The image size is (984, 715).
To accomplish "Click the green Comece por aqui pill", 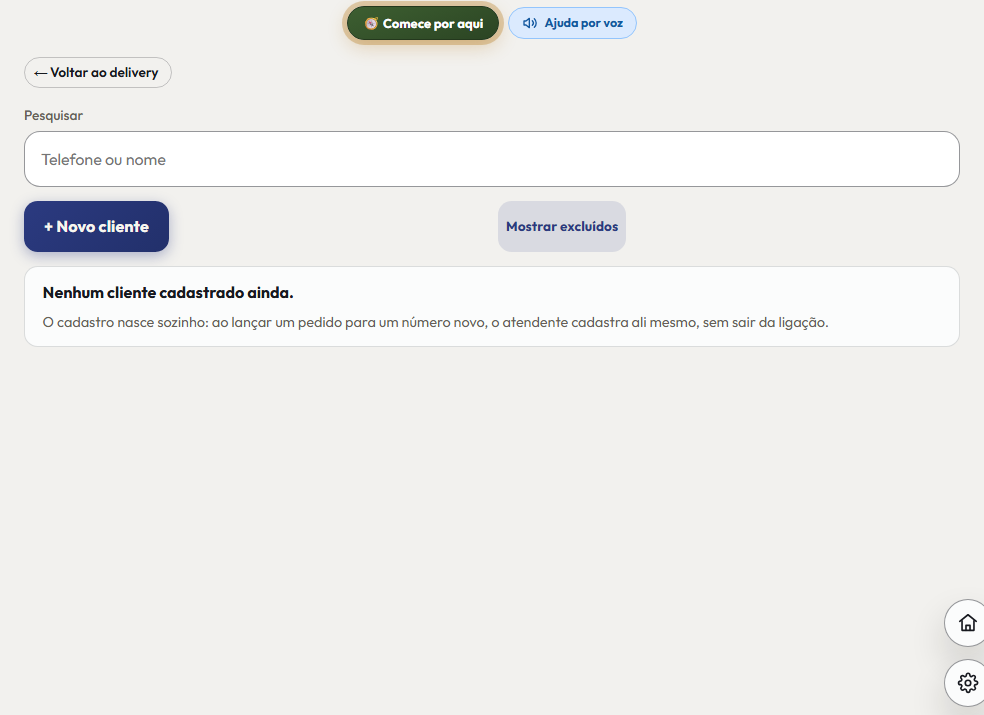I will (x=423, y=24).
